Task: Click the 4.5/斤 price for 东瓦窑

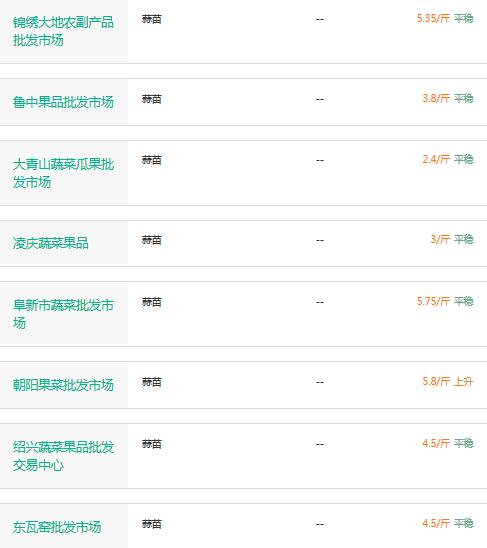Action: (436, 523)
